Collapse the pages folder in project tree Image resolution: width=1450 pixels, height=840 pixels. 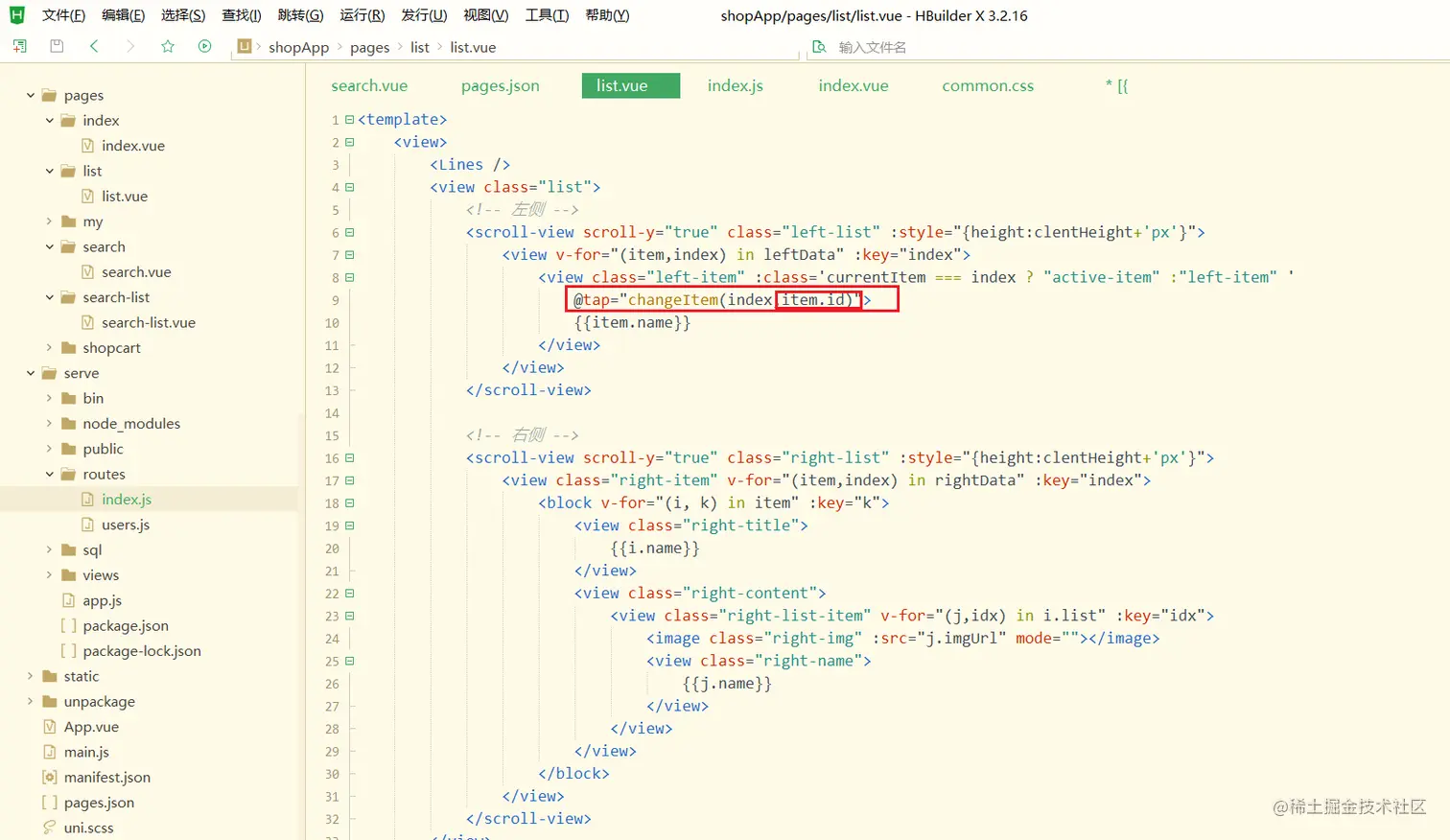(31, 95)
